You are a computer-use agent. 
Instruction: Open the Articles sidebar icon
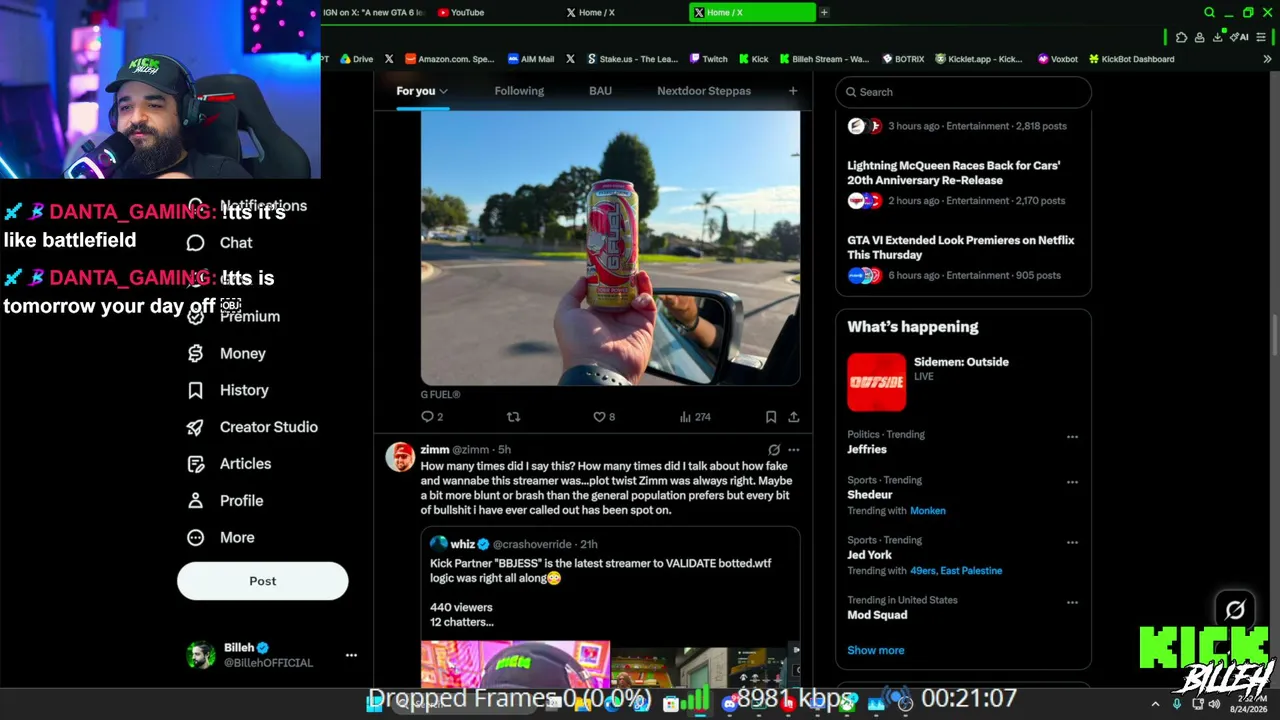[196, 464]
